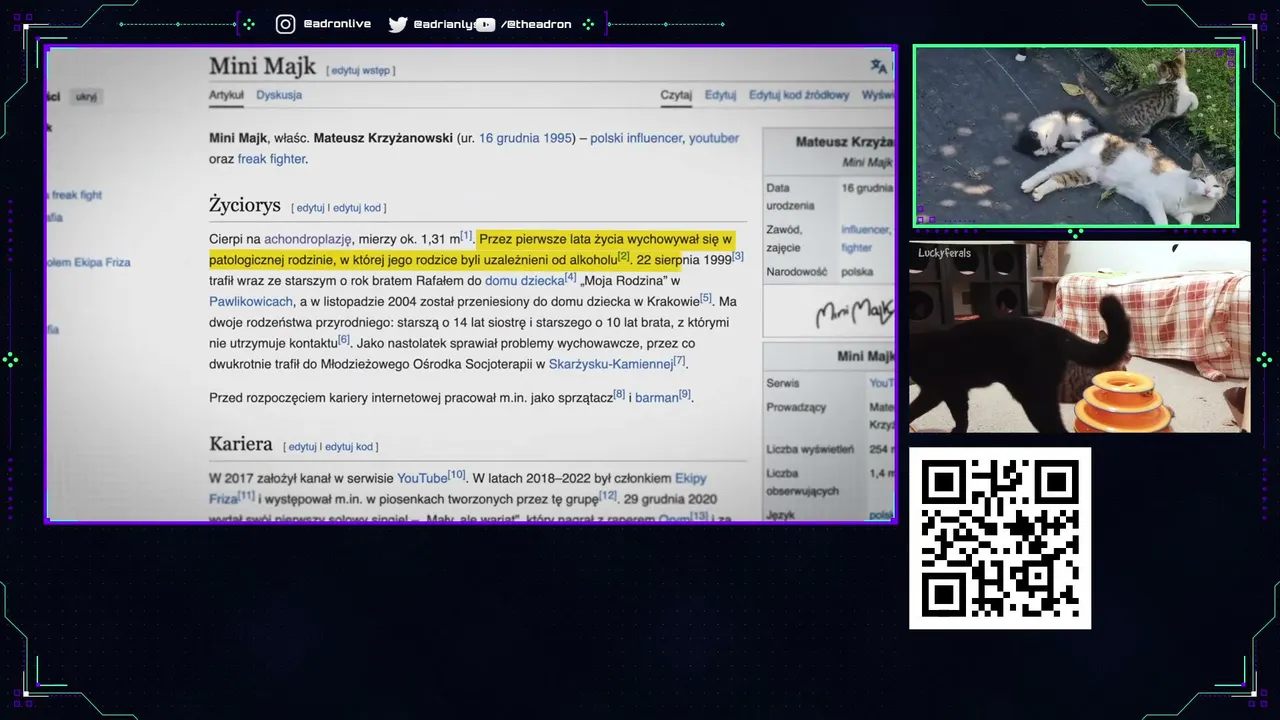Viewport: 1280px width, 720px height.
Task: Open the 'influencer' link in the infobox
Action: point(865,230)
